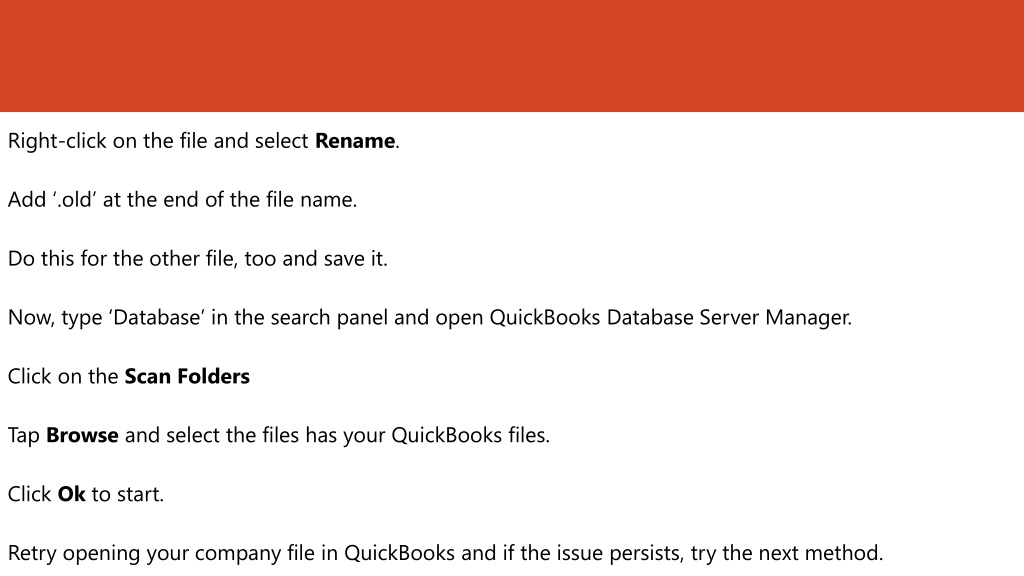Image resolution: width=1024 pixels, height=576 pixels.
Task: Click the words 'QuickBooks files'
Action: pos(470,436)
